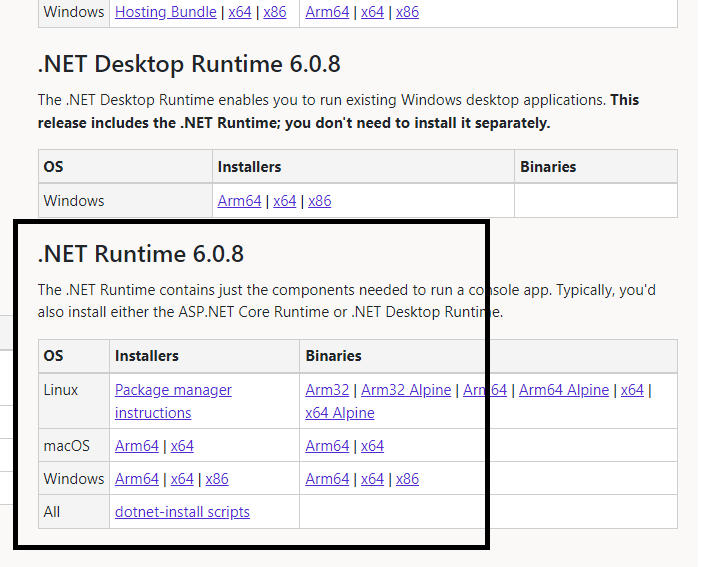Image resolution: width=717 pixels, height=567 pixels.
Task: Click Installers header in .NET Runtime table
Action: (204, 356)
